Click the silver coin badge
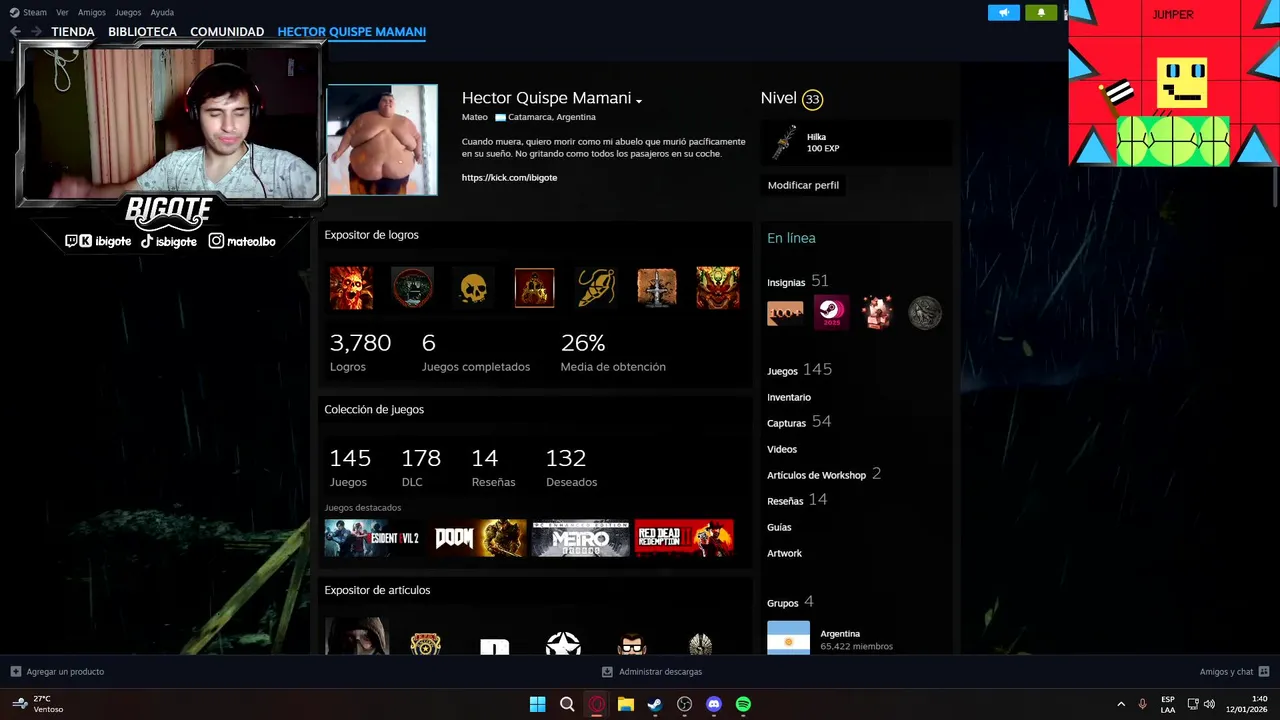This screenshot has height=720, width=1280. [x=924, y=313]
